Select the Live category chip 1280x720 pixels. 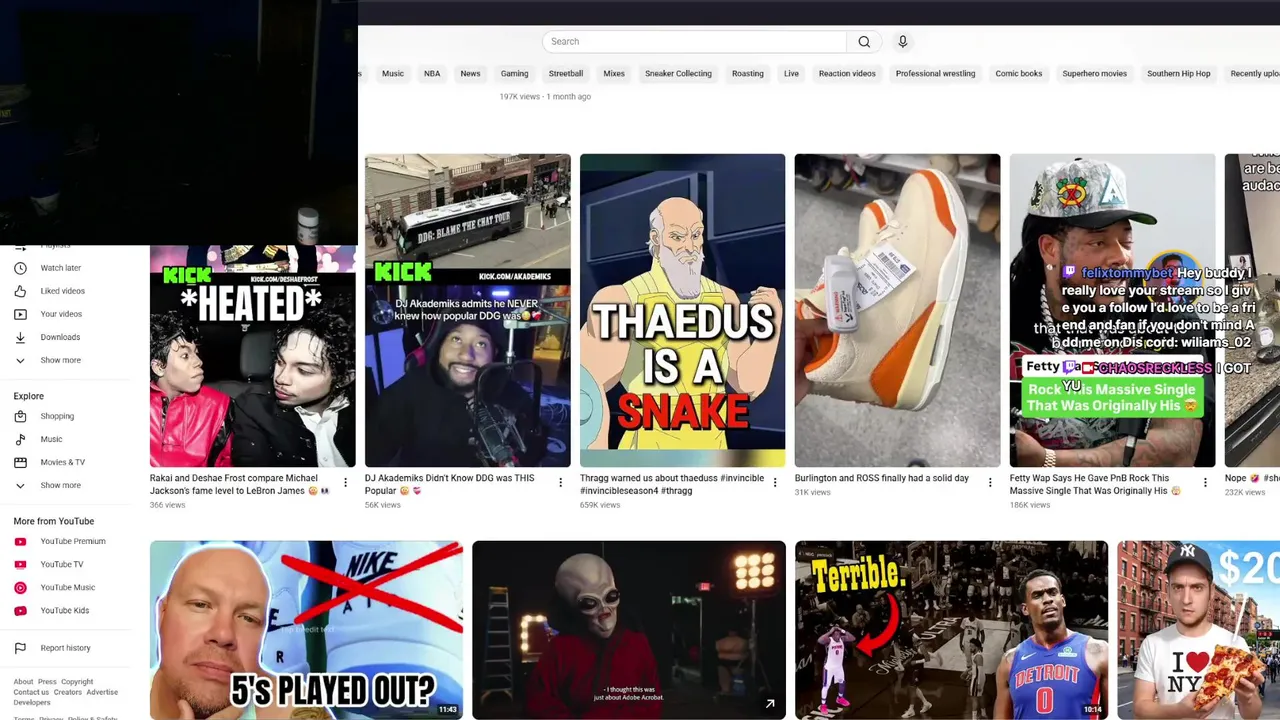[x=791, y=74]
